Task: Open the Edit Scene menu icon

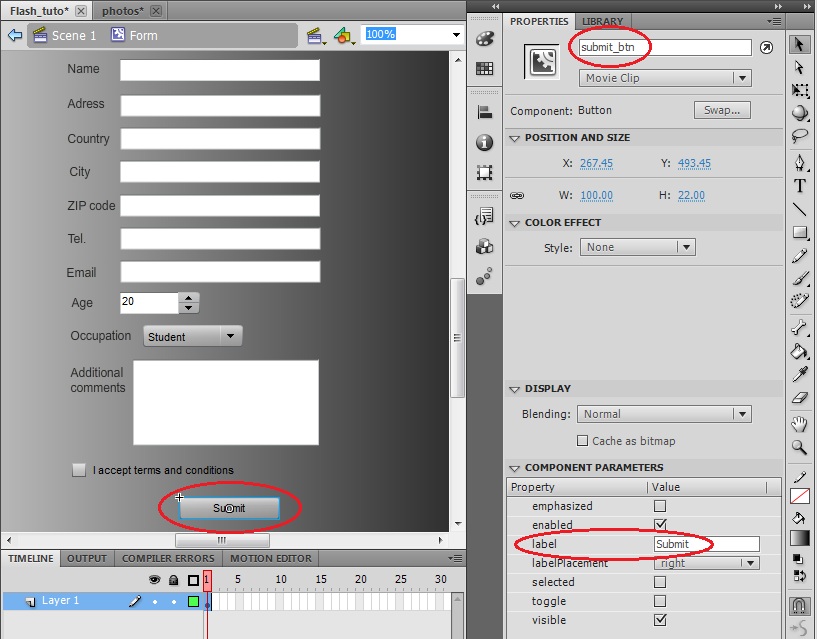Action: coord(315,36)
